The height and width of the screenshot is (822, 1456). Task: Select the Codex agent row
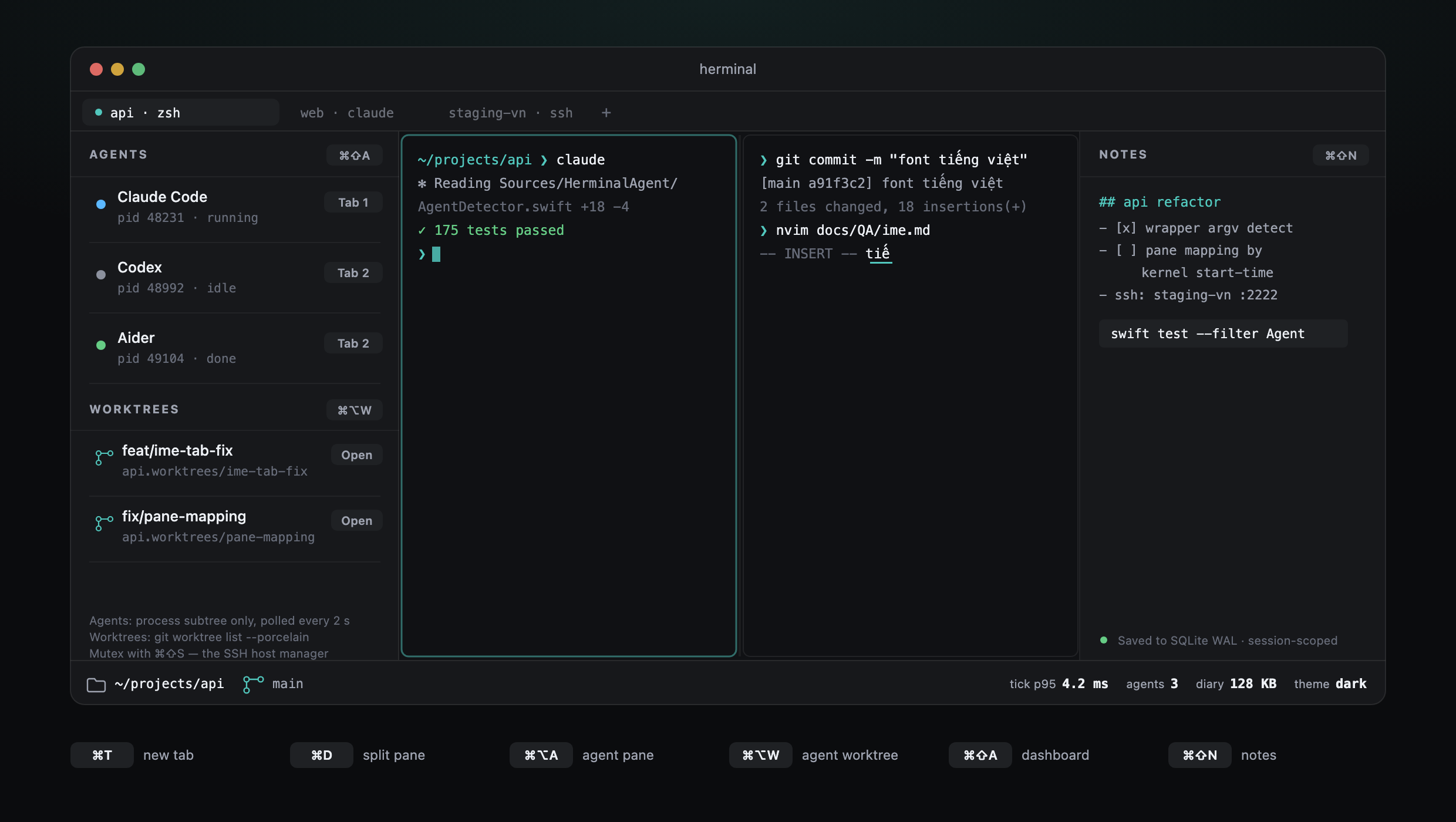[x=235, y=277]
